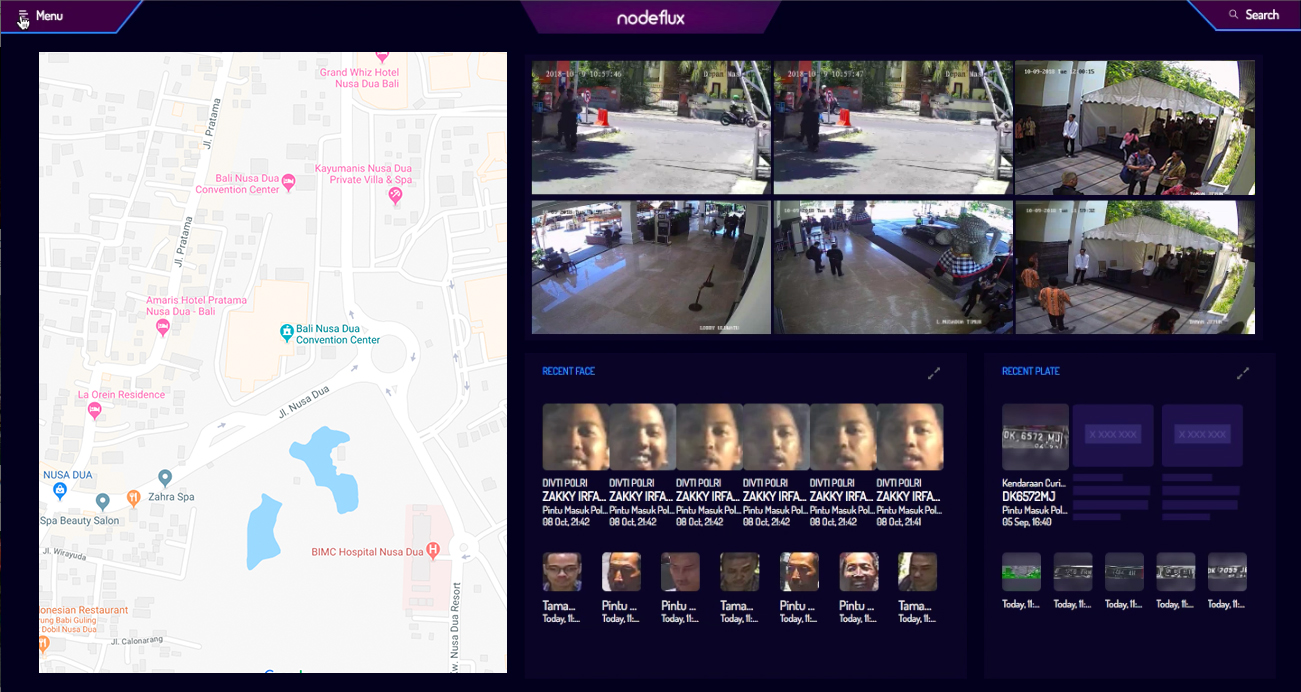1301x692 pixels.
Task: Click the 'La Orein Residence' map label
Action: coord(121,395)
